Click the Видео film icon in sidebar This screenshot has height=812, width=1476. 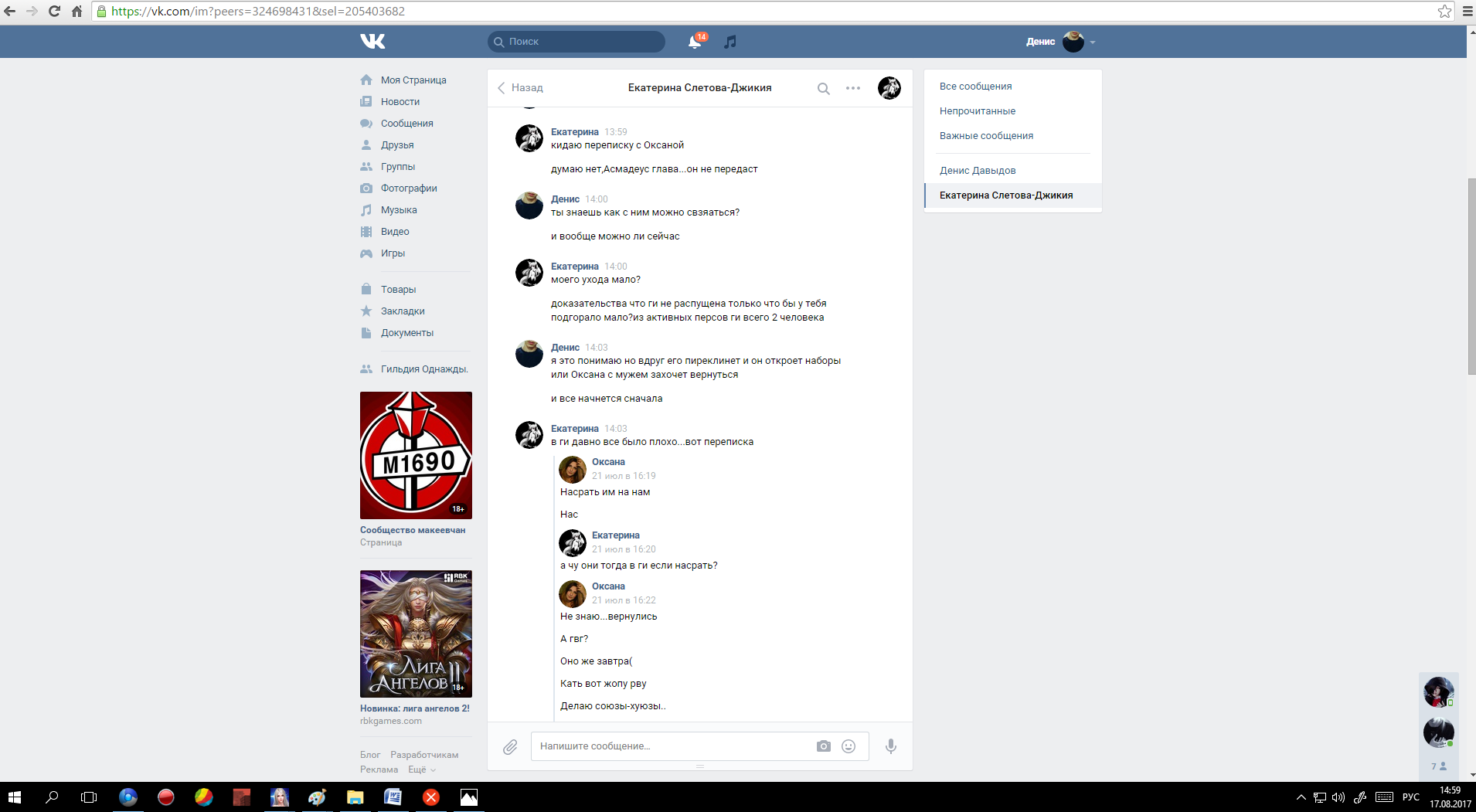click(x=366, y=232)
